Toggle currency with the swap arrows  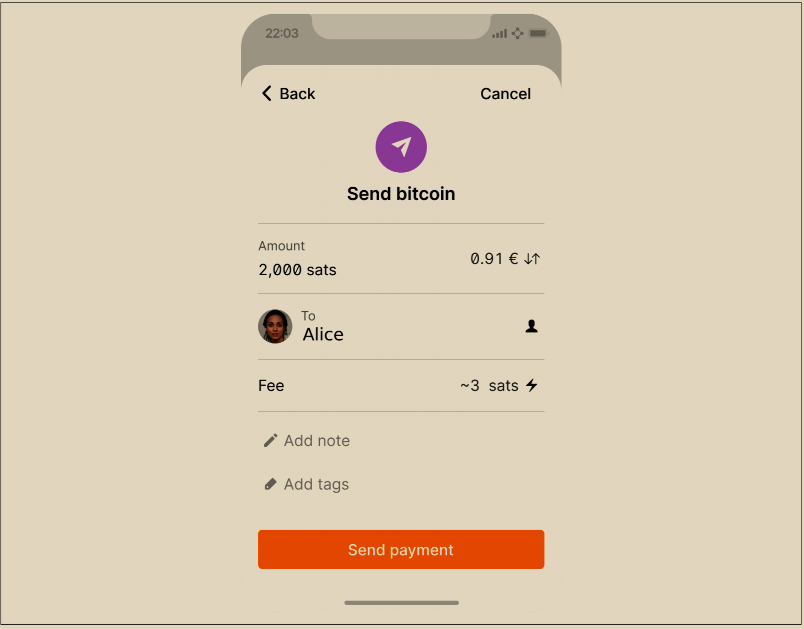(532, 258)
